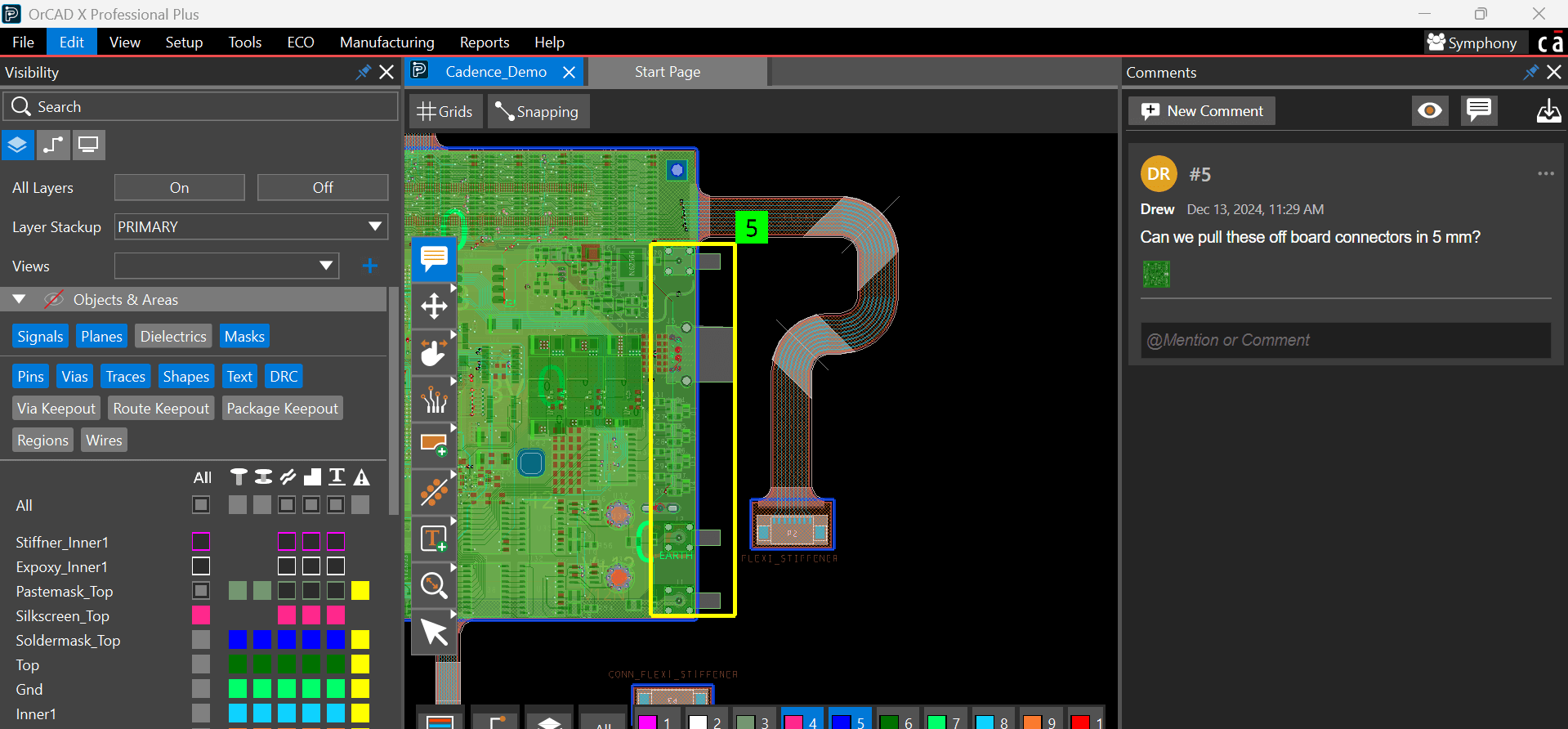This screenshot has width=1568, height=729.
Task: Open the Snapping settings button
Action: click(538, 111)
